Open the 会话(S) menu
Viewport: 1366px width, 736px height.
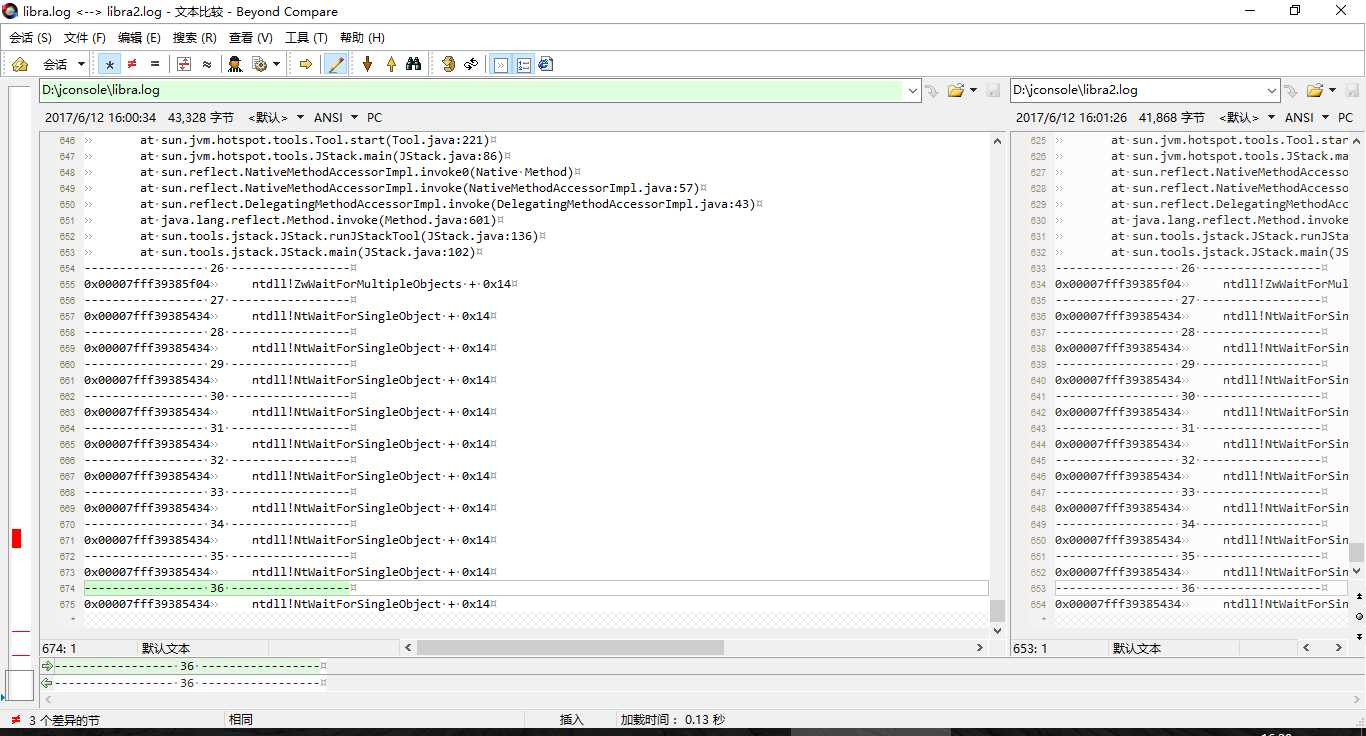point(30,37)
